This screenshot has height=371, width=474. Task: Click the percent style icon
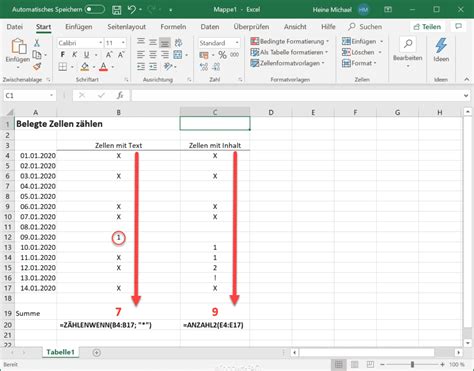click(222, 55)
